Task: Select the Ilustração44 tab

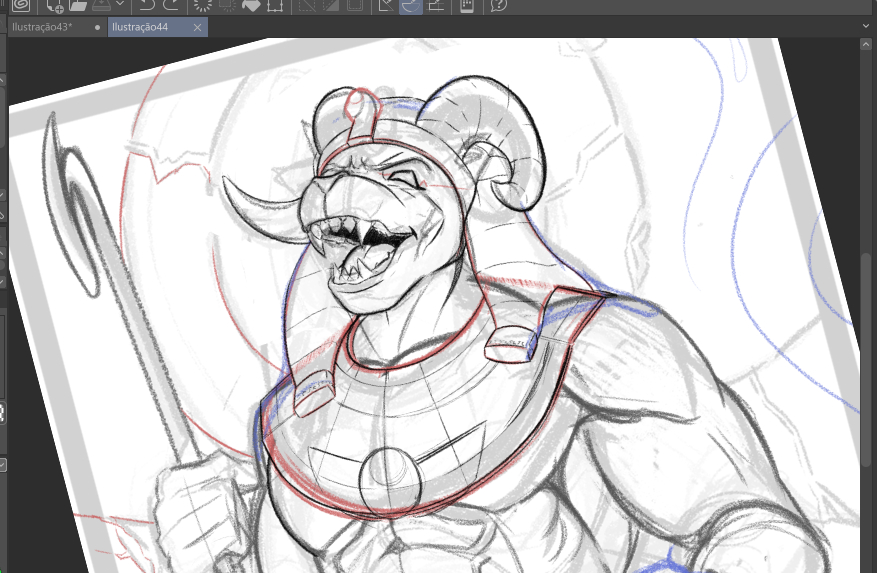Action: 140,27
